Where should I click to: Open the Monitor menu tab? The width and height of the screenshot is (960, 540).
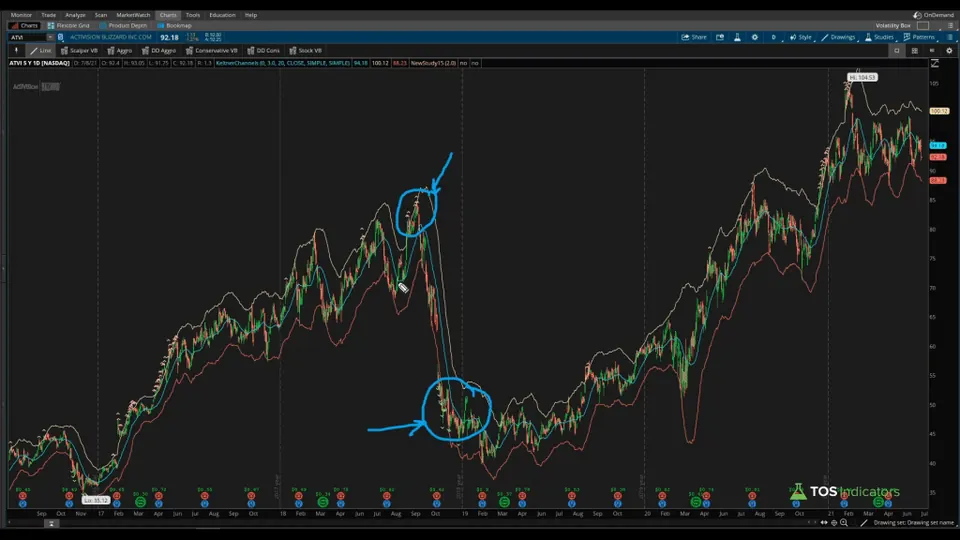click(21, 15)
